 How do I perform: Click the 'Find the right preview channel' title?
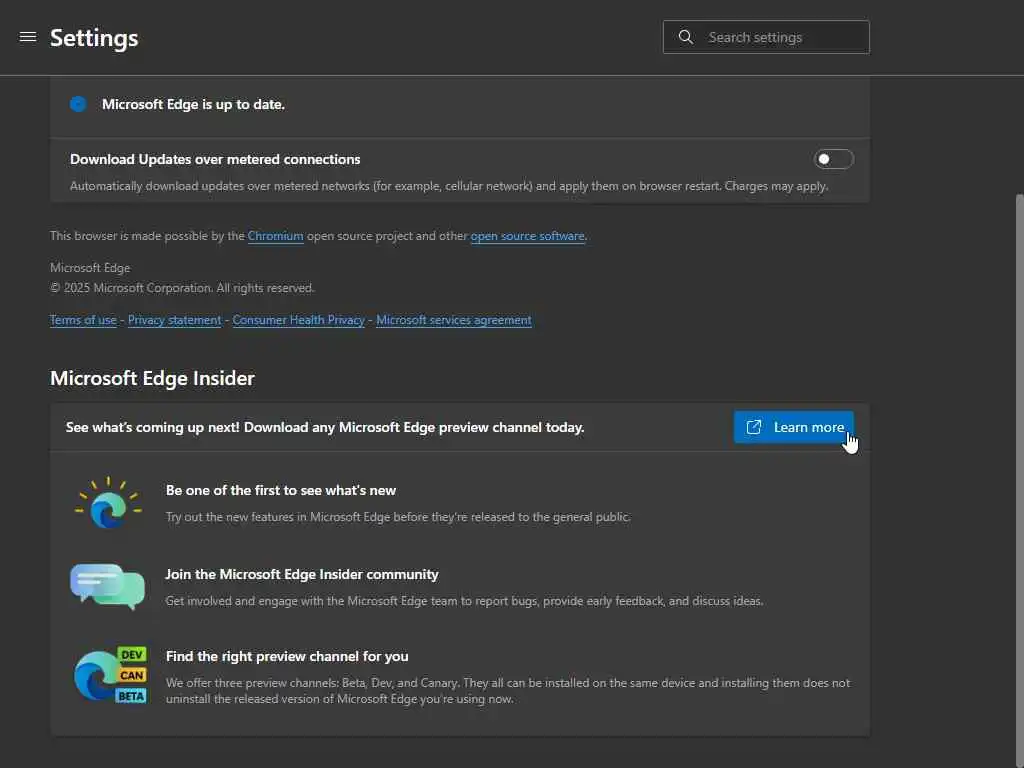[287, 656]
